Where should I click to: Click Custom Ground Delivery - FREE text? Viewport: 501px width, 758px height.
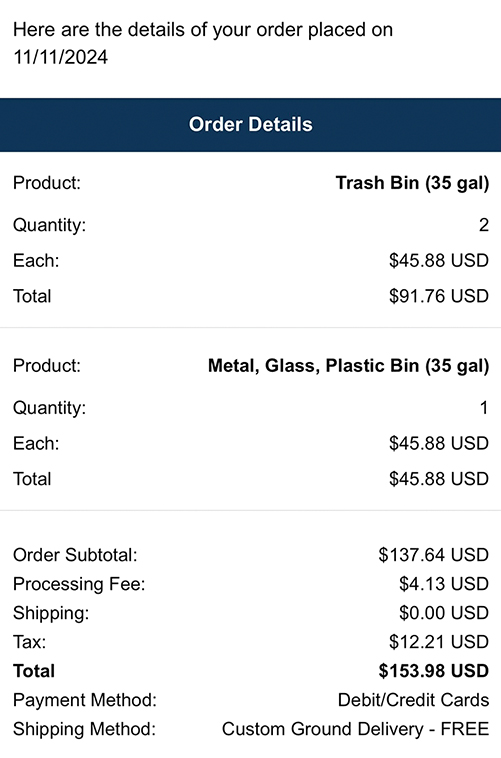coord(355,729)
